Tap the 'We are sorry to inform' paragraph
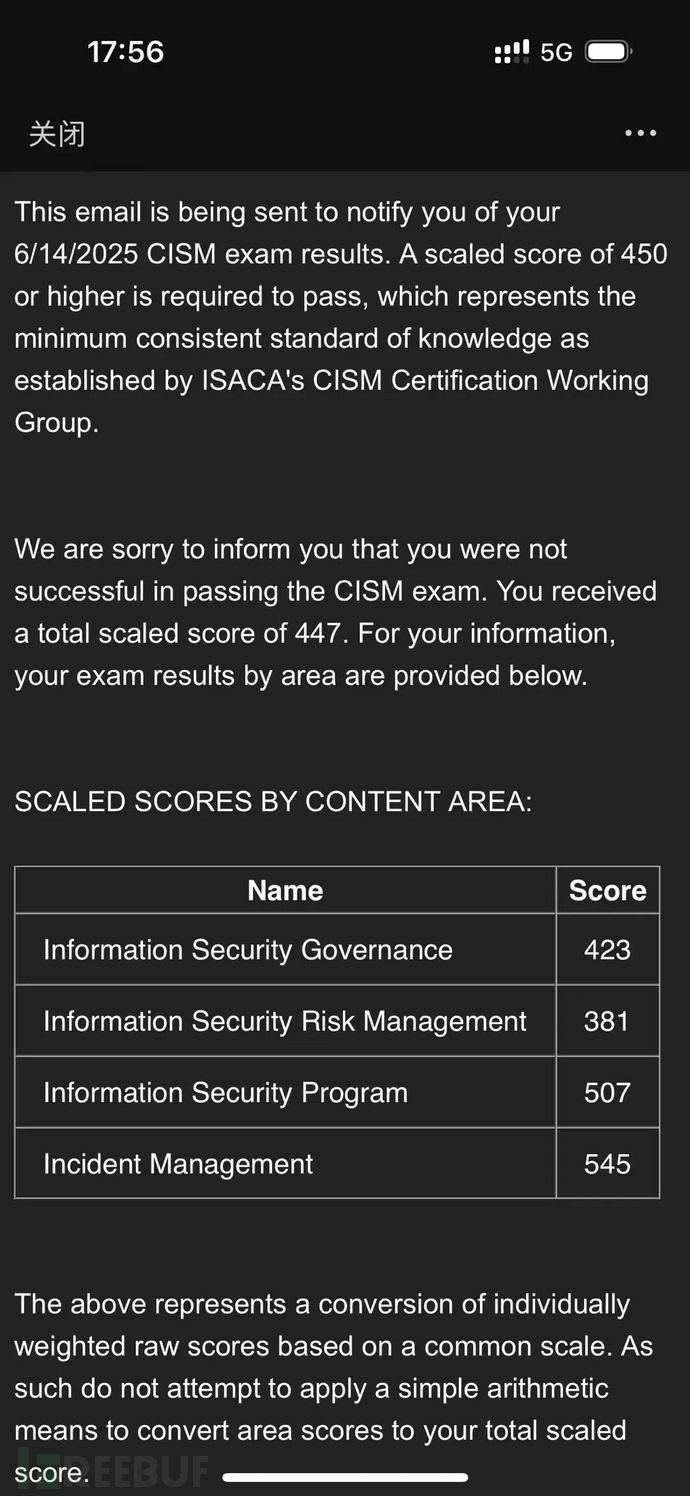This screenshot has height=1496, width=690. [x=335, y=612]
